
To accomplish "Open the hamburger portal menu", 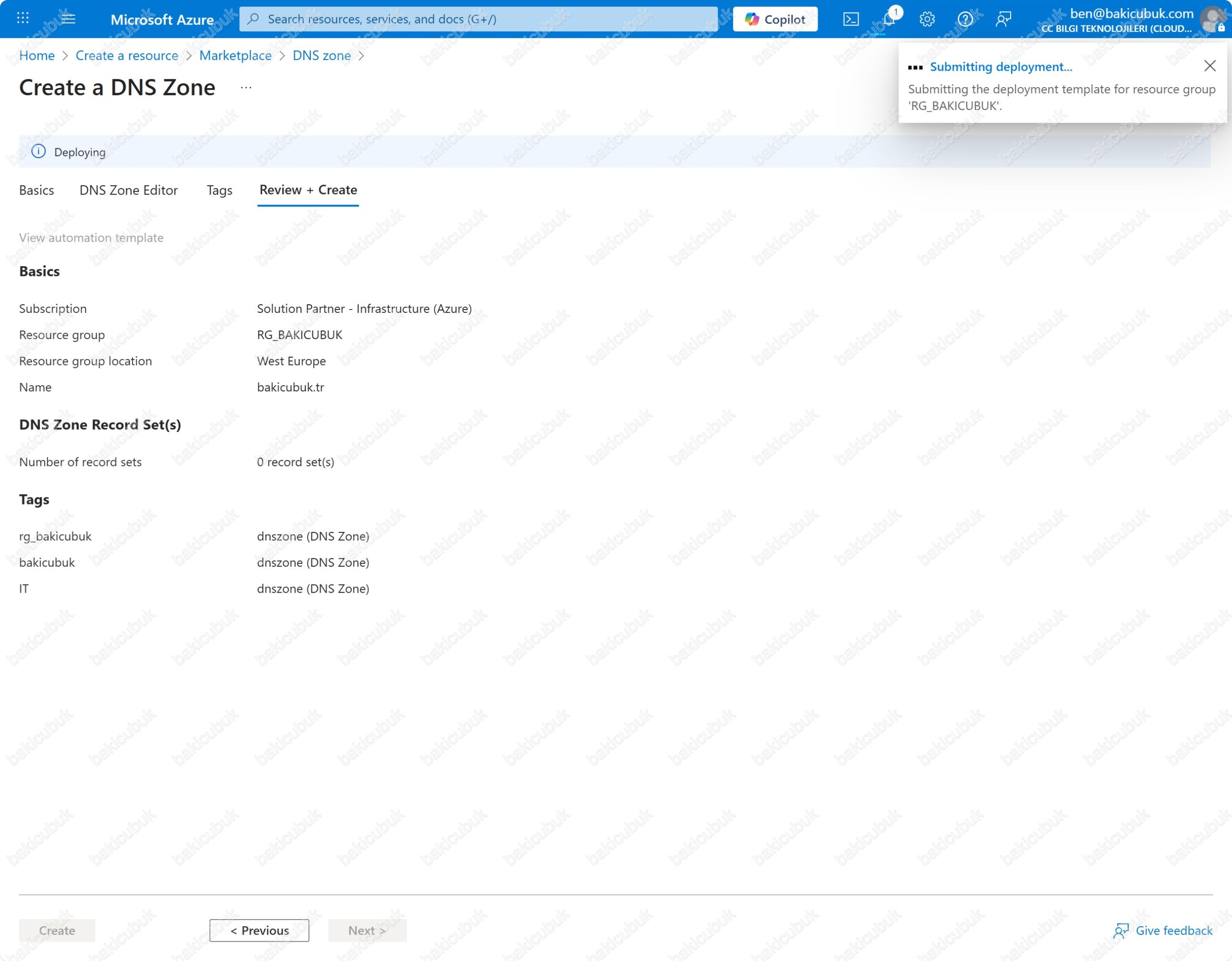I will pyautogui.click(x=68, y=19).
